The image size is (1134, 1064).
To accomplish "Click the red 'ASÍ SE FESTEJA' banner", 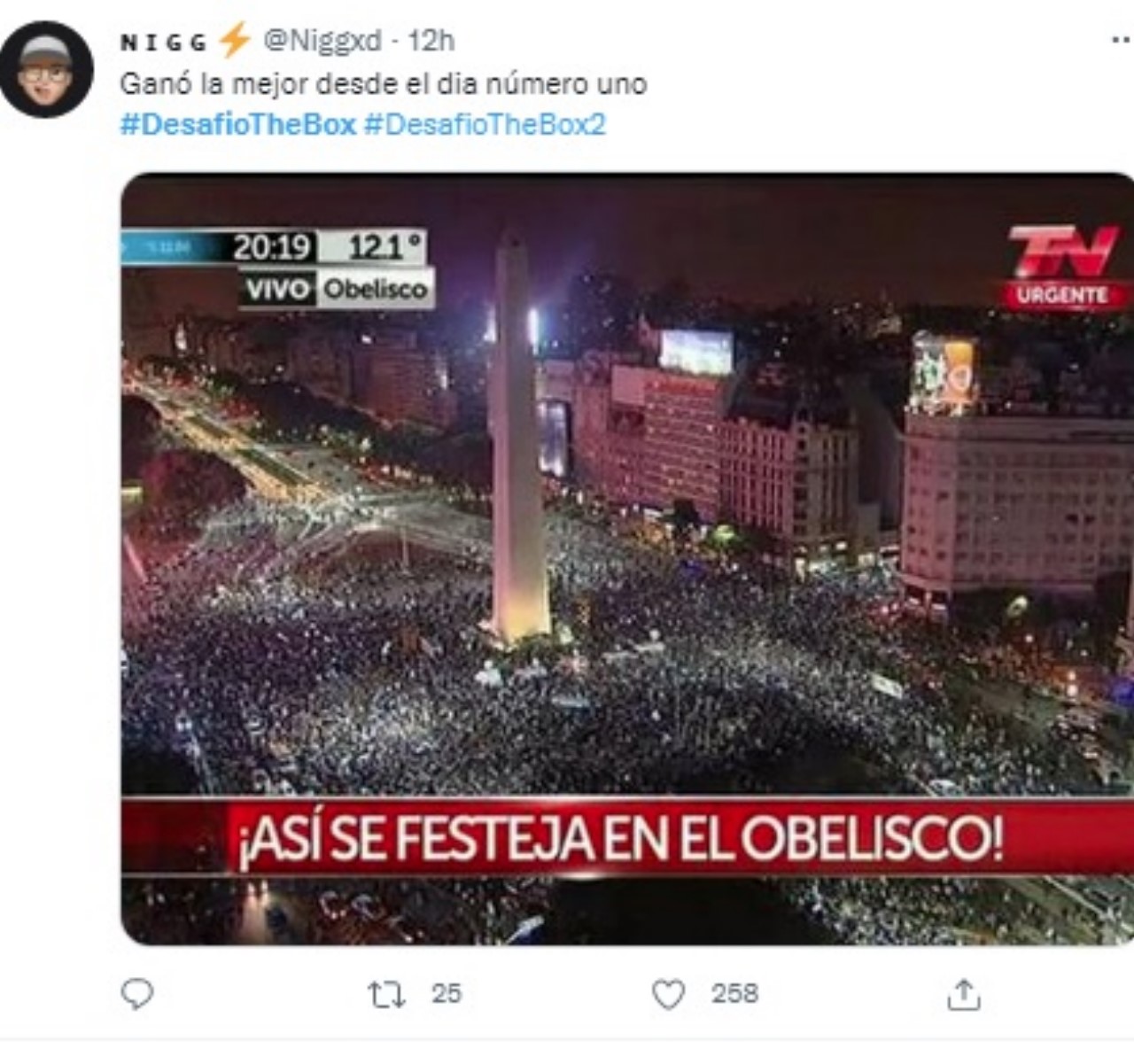I will coord(627,836).
